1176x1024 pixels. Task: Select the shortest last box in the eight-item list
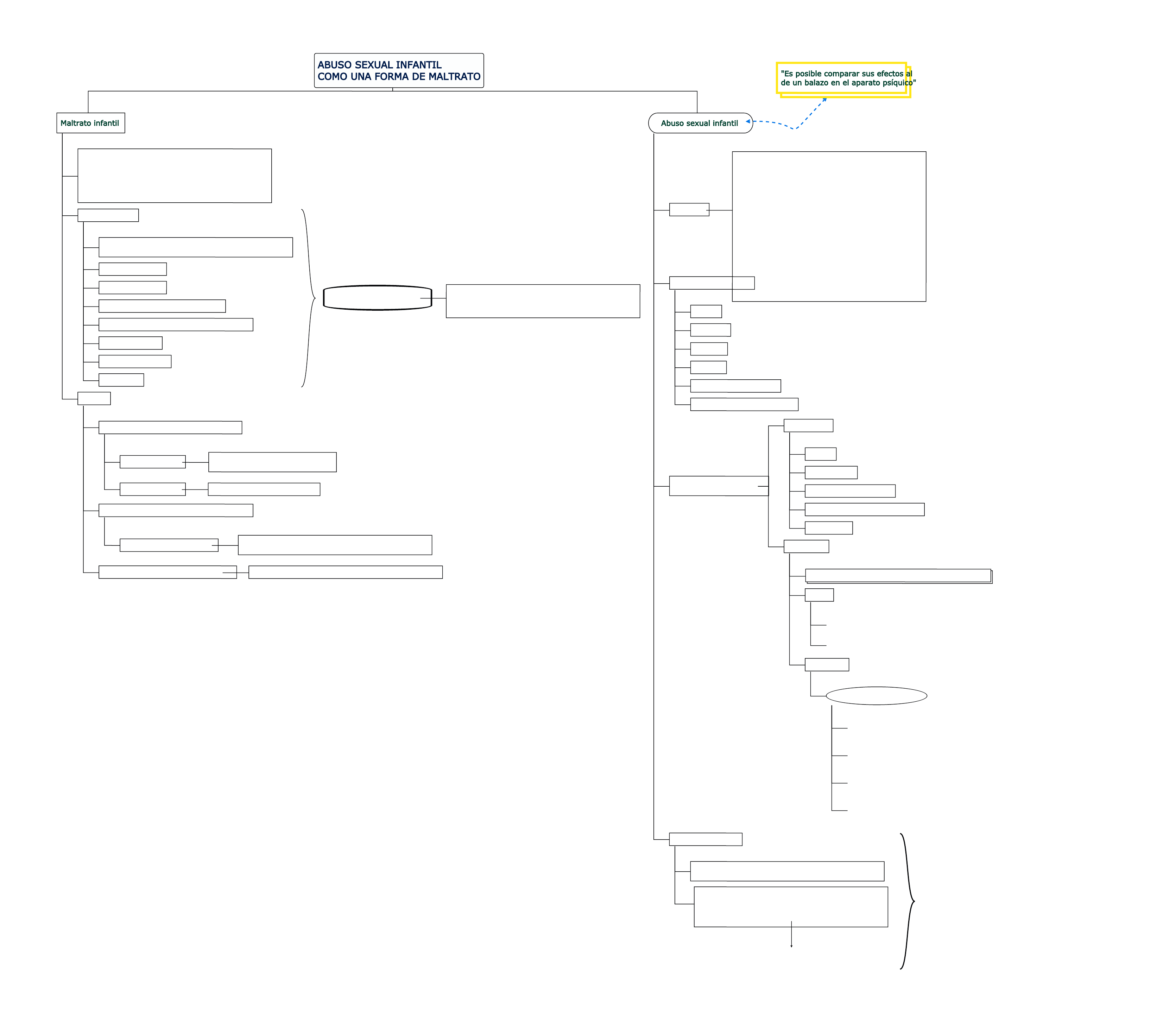tap(121, 381)
